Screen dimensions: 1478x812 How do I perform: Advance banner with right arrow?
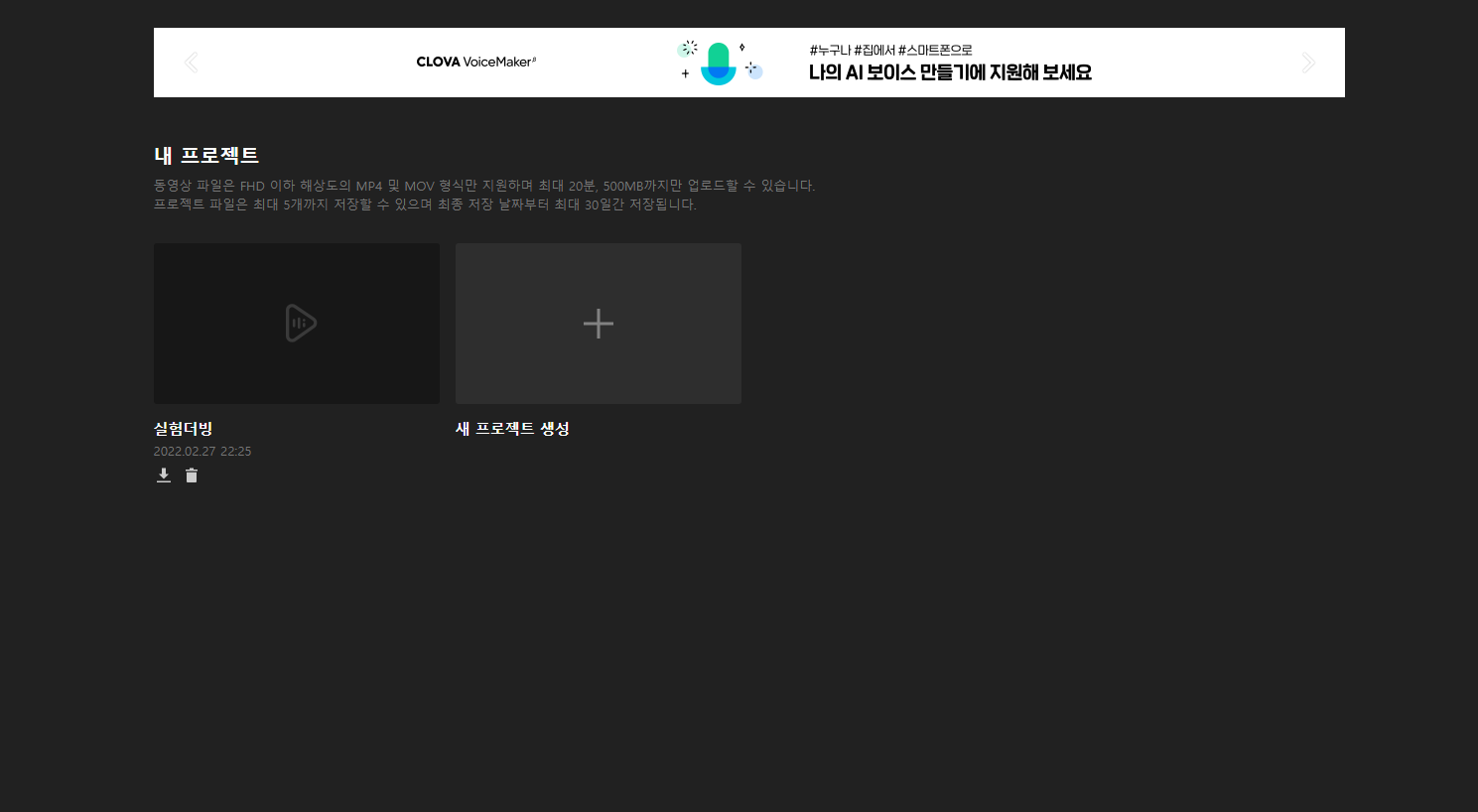[x=1308, y=63]
